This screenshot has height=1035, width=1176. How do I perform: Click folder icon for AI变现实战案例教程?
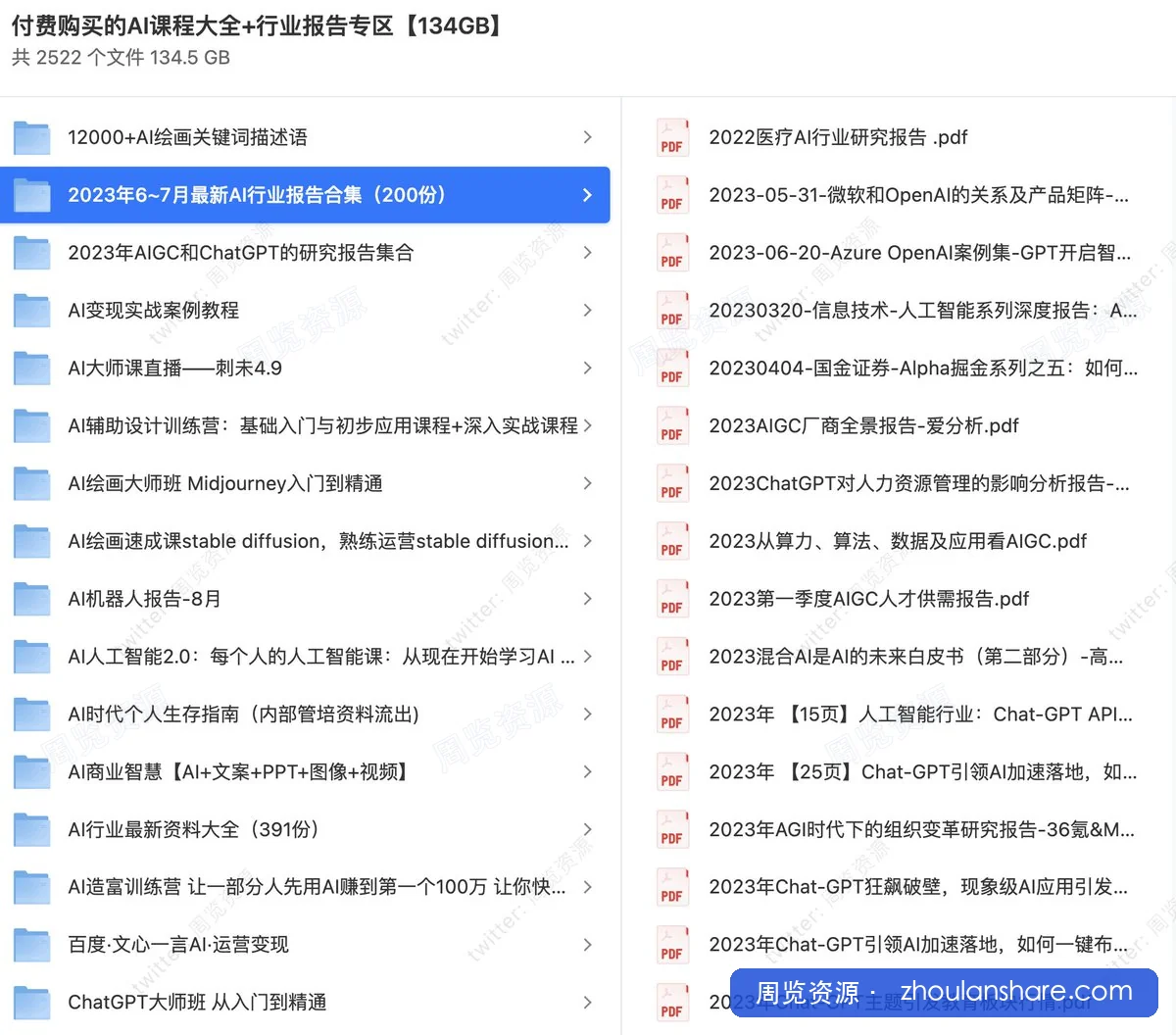coord(31,311)
